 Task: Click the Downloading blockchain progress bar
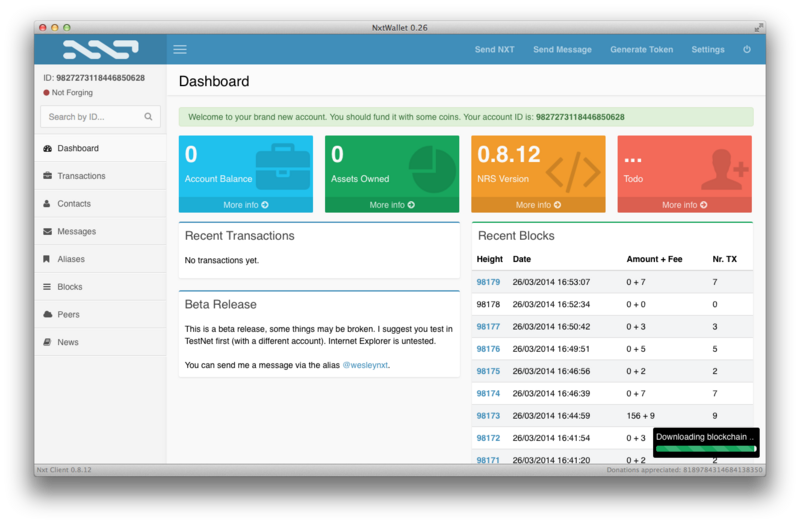point(705,449)
